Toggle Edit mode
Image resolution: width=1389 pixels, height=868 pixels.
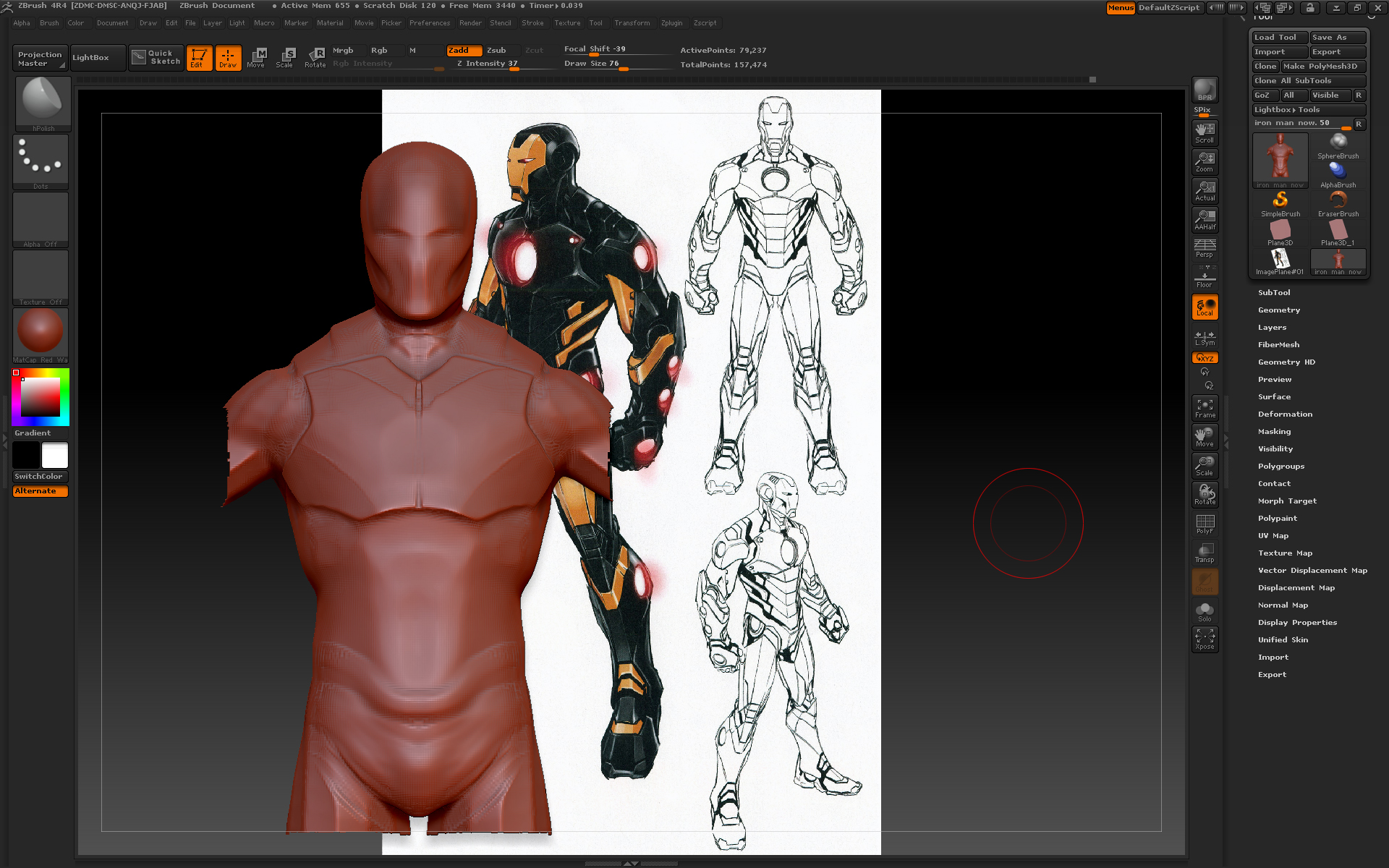coord(199,58)
